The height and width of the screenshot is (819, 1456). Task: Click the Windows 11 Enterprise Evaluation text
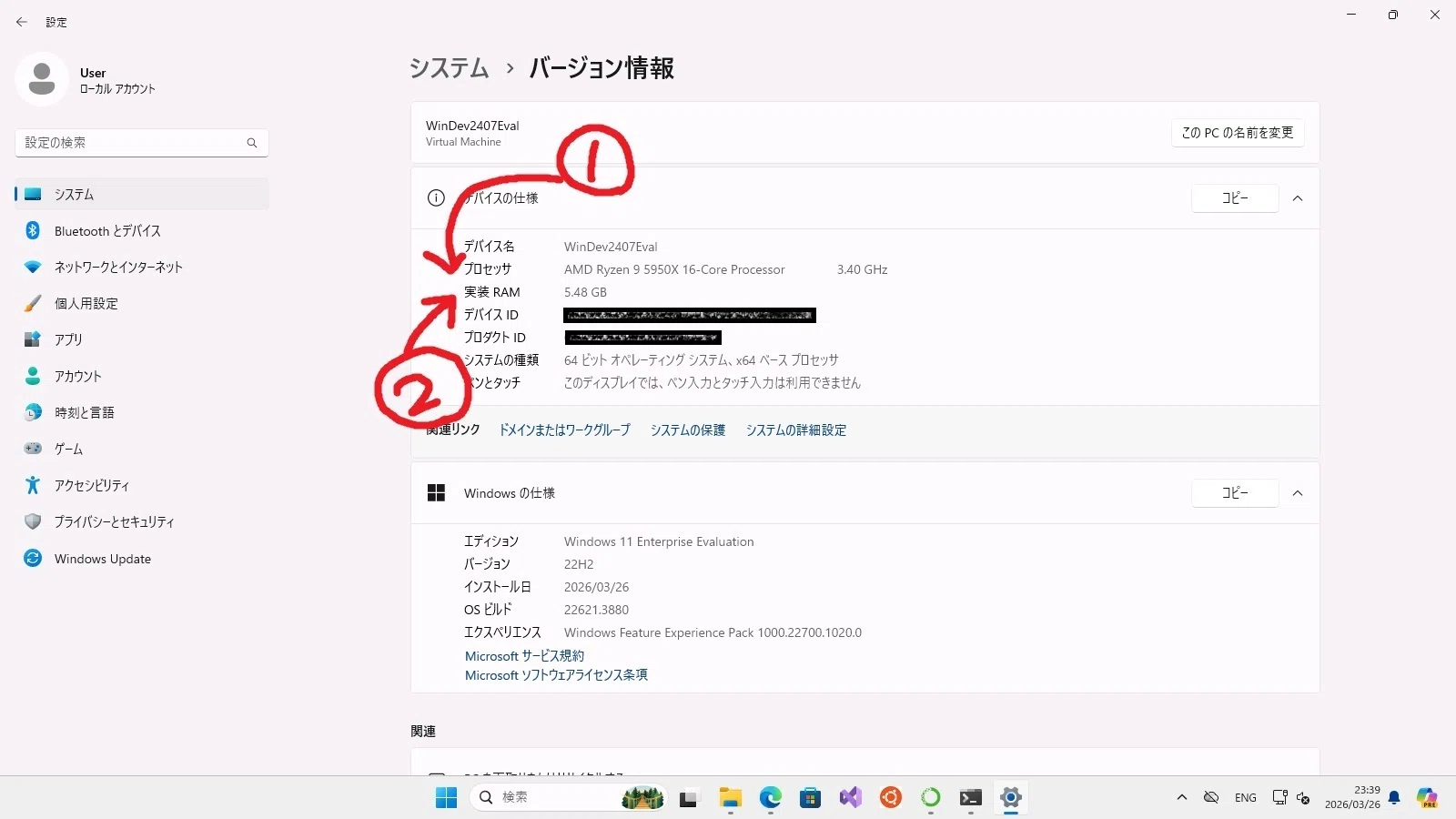click(x=659, y=541)
